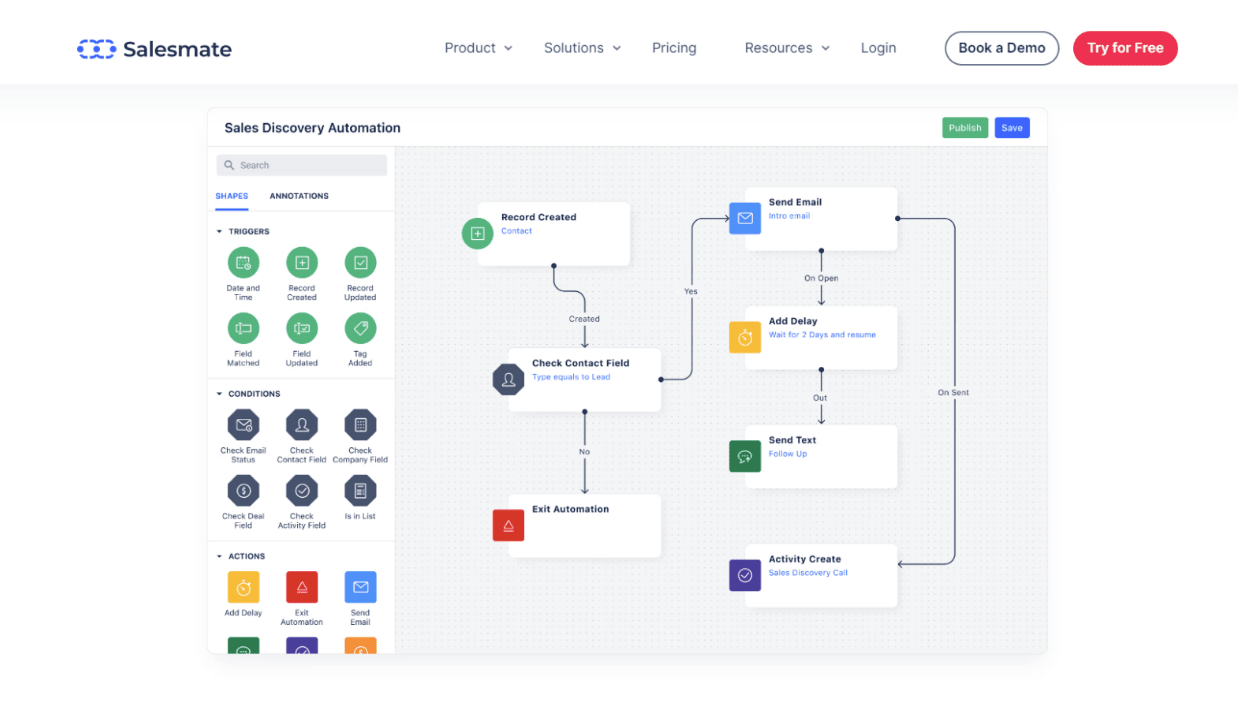Image resolution: width=1238 pixels, height=707 pixels.
Task: Click the Is in List condition icon
Action: tap(360, 491)
